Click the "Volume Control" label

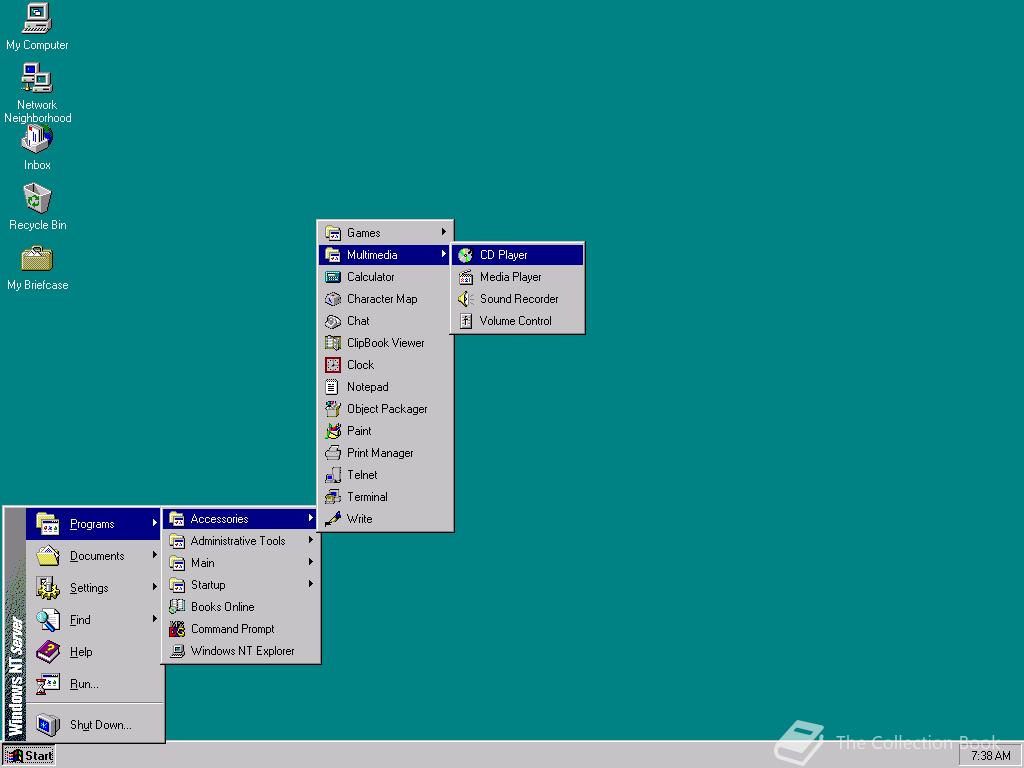coord(515,321)
